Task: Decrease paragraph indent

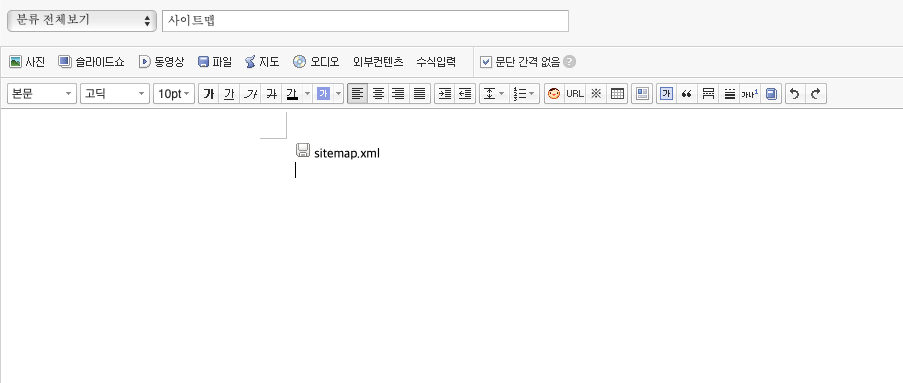Action: [465, 93]
